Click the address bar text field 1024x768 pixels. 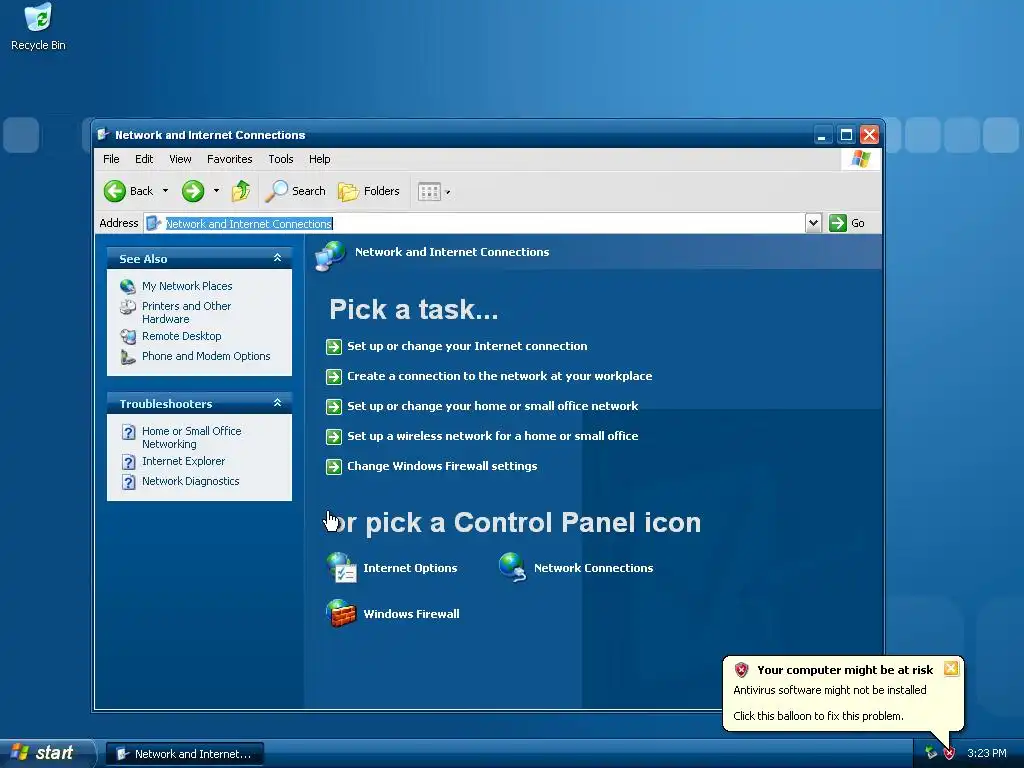pos(475,223)
